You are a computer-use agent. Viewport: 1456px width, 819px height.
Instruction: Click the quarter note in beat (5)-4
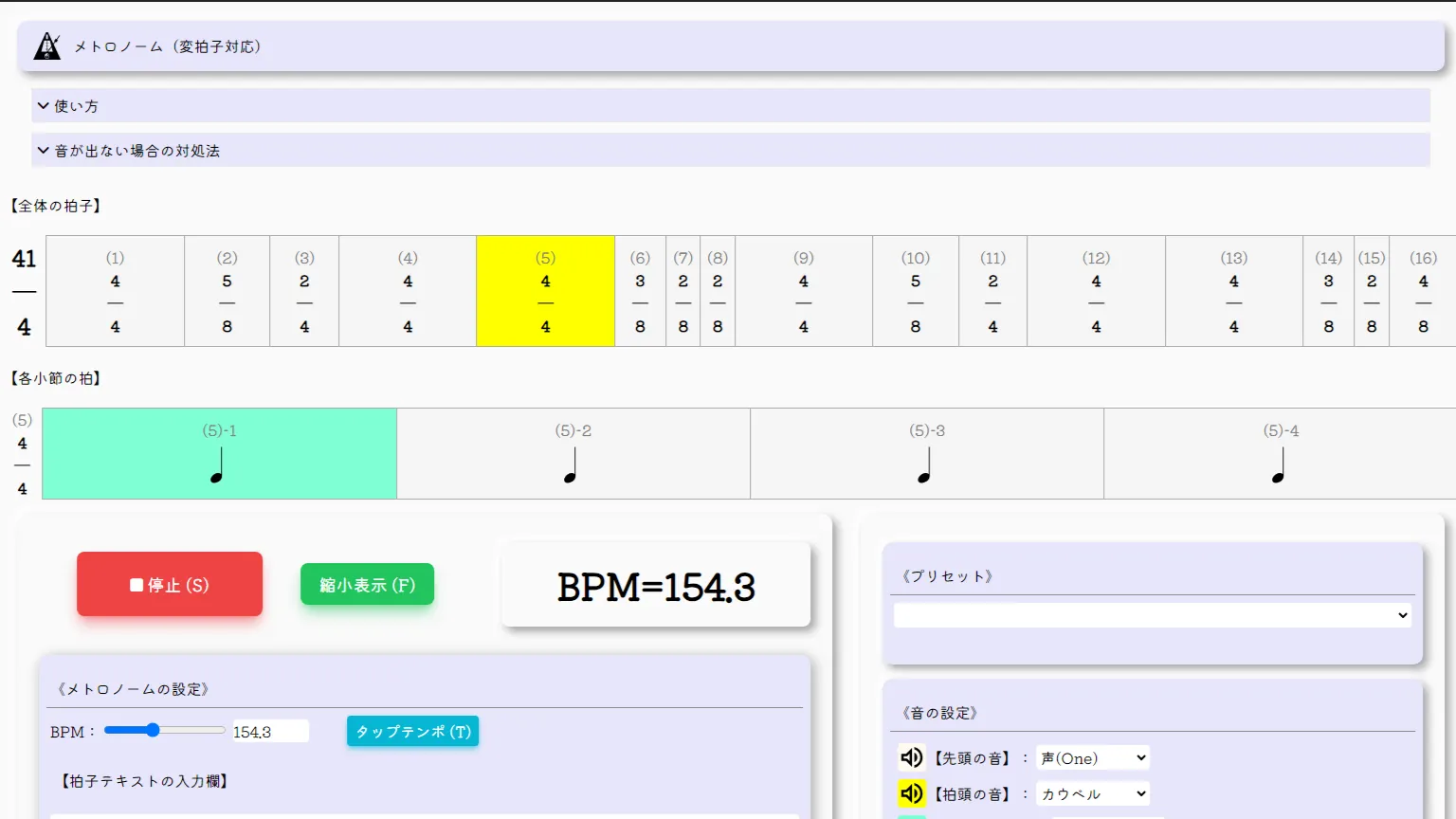coord(1279,465)
